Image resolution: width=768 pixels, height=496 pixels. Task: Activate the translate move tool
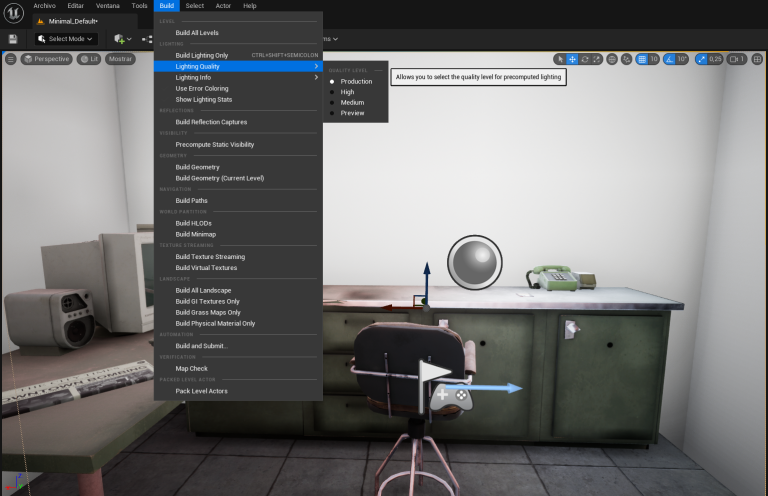(572, 59)
